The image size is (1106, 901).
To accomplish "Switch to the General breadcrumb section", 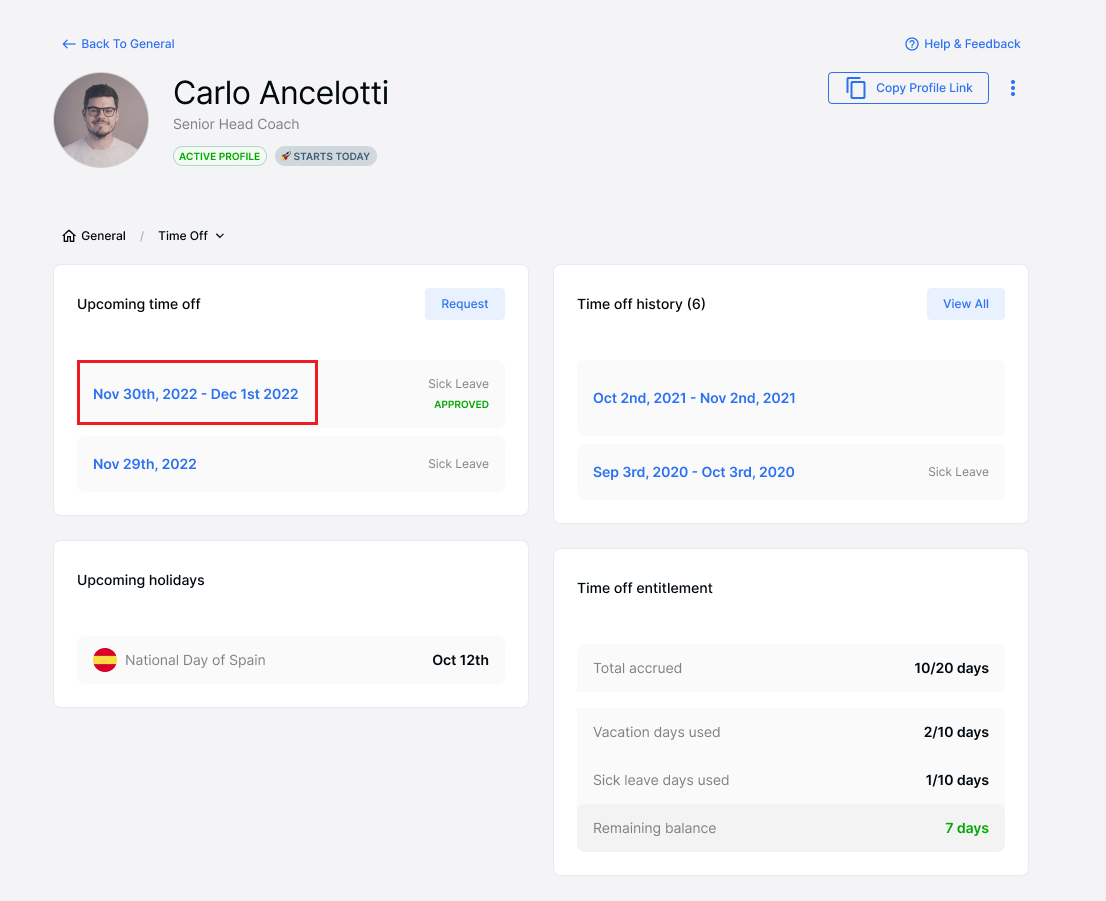I will [x=102, y=235].
